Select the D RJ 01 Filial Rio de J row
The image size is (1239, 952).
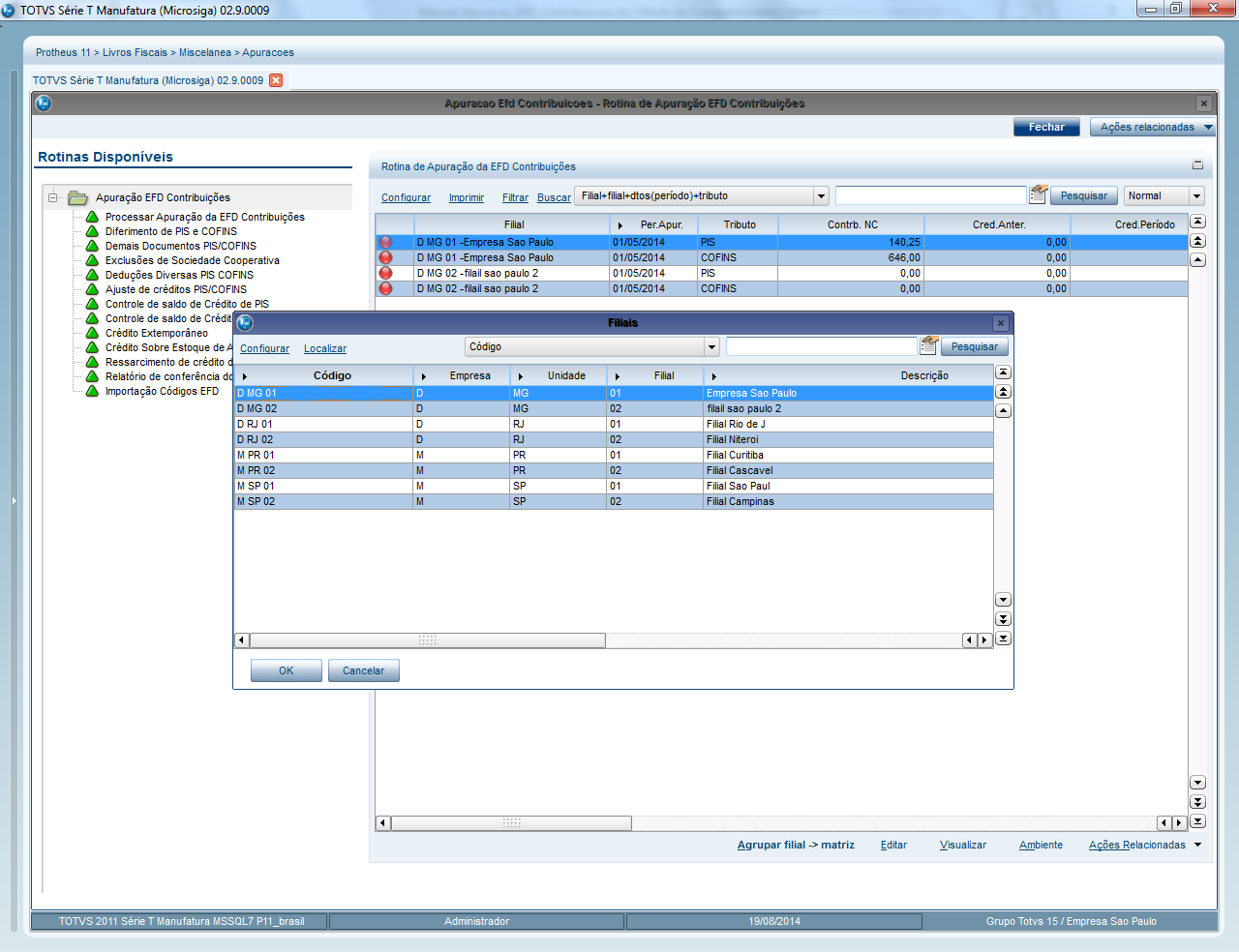[x=614, y=424]
